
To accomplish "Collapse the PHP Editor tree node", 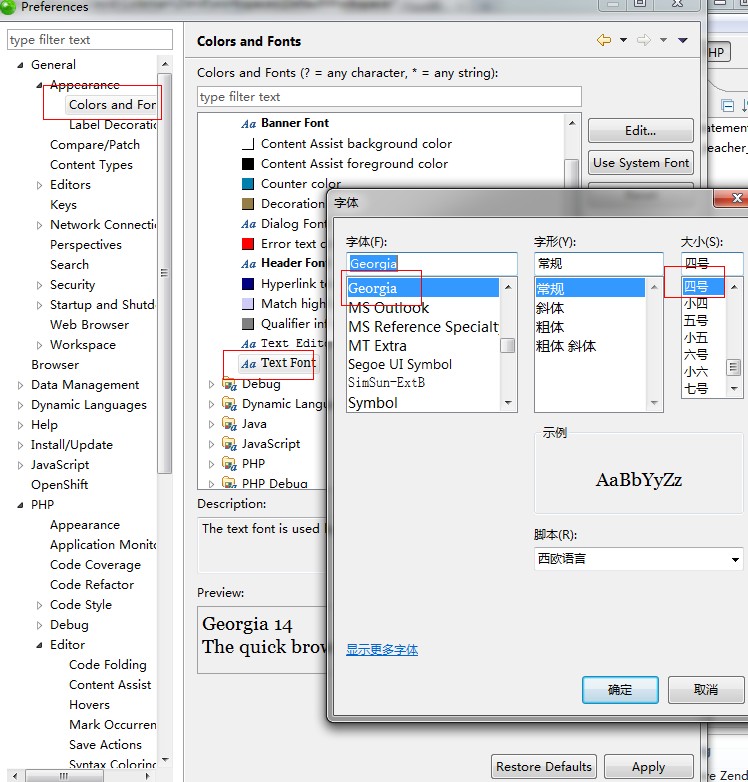I will point(39,645).
